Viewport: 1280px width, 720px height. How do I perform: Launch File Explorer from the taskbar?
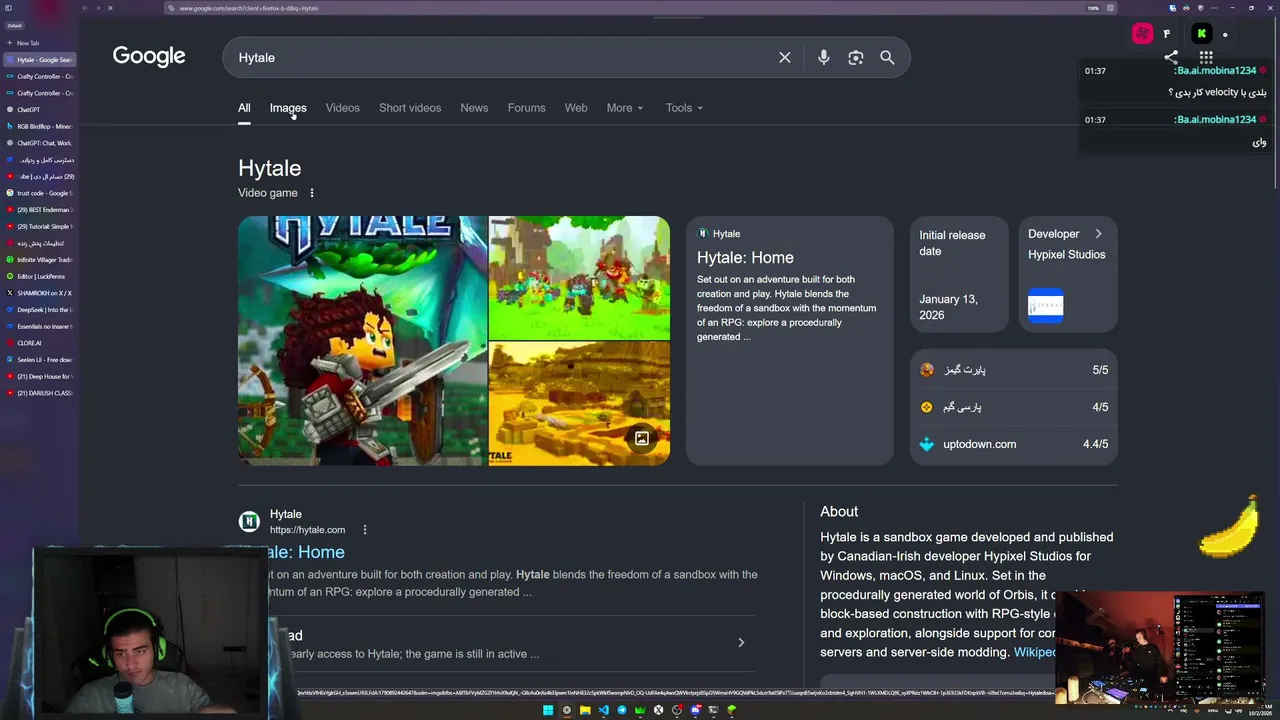(x=585, y=710)
